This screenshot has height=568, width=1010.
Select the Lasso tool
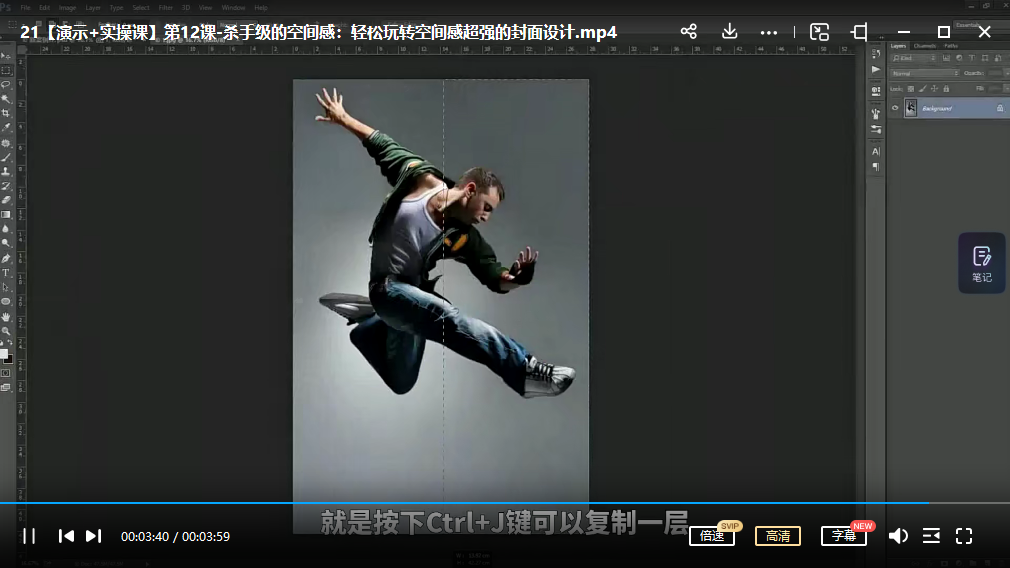point(6,84)
